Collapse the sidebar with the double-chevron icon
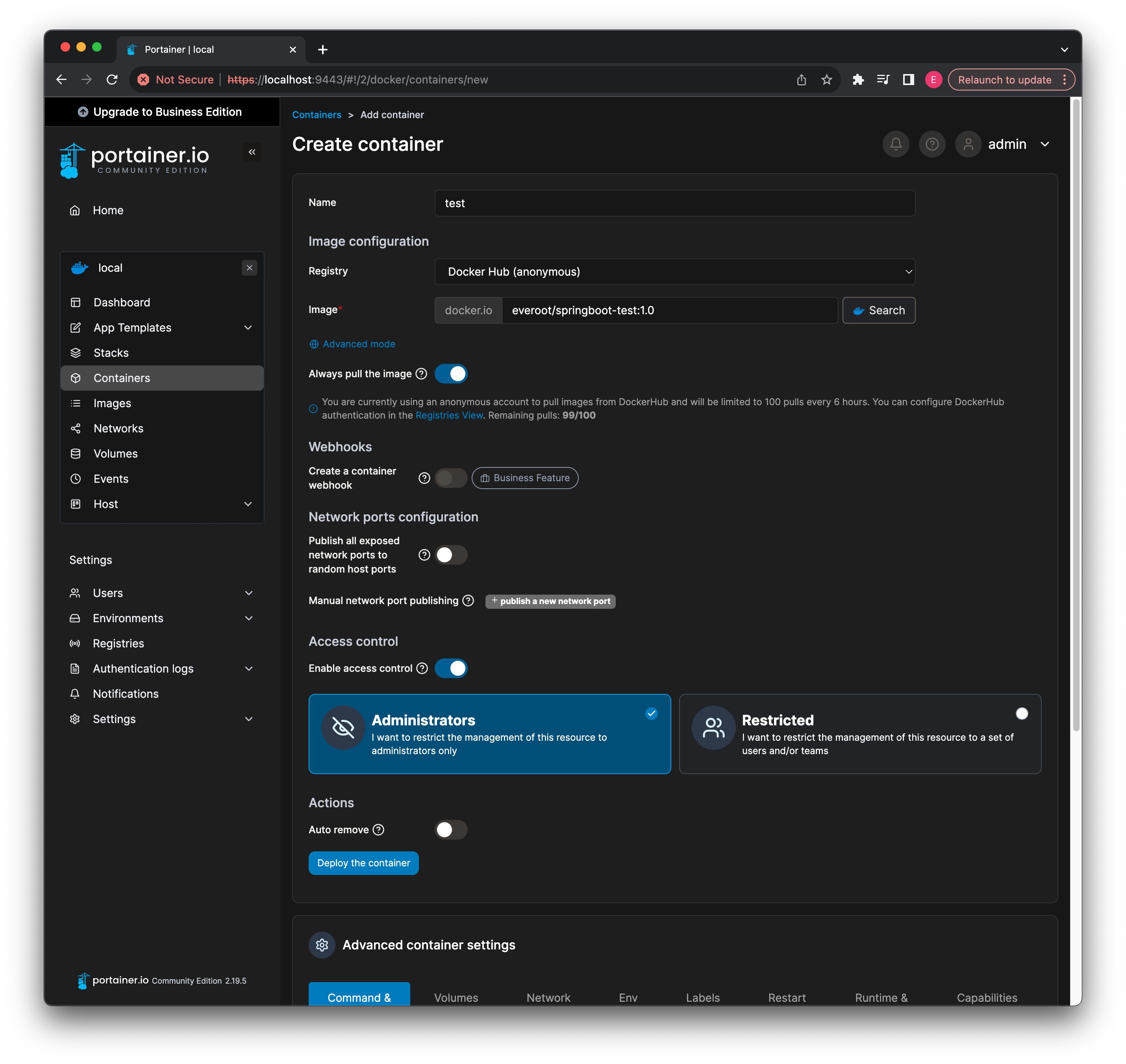This screenshot has width=1126, height=1064. pyautogui.click(x=252, y=152)
